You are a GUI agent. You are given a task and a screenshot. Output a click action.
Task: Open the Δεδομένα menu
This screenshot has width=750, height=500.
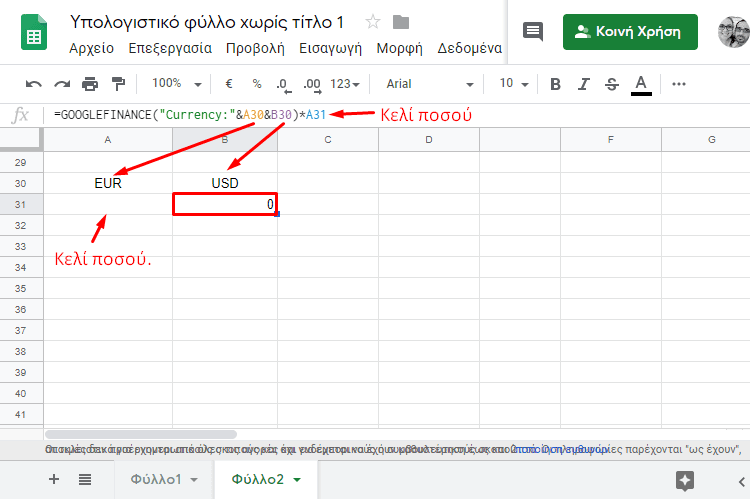[470, 48]
